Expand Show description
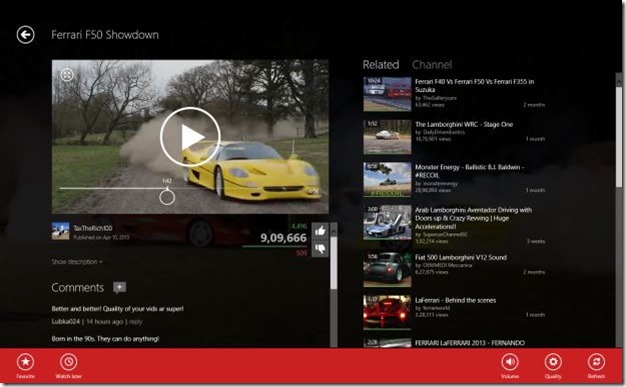 tap(77, 262)
